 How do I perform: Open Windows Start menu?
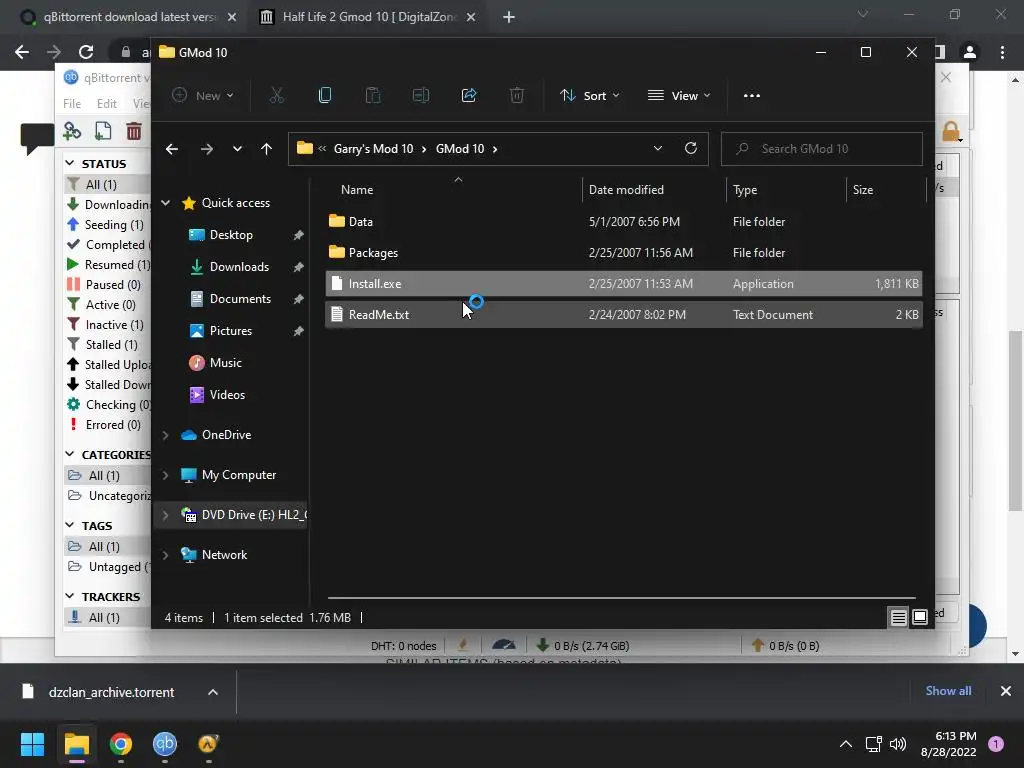pyautogui.click(x=32, y=744)
